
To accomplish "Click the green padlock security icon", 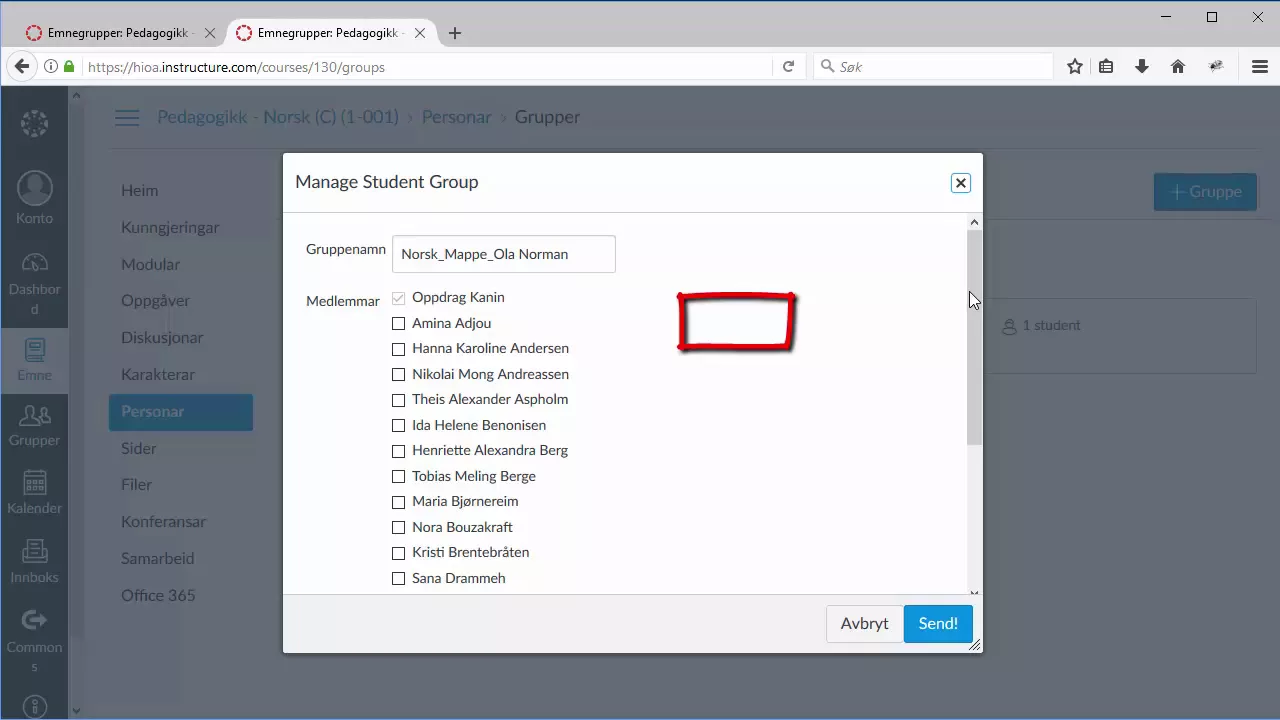I will click(69, 67).
